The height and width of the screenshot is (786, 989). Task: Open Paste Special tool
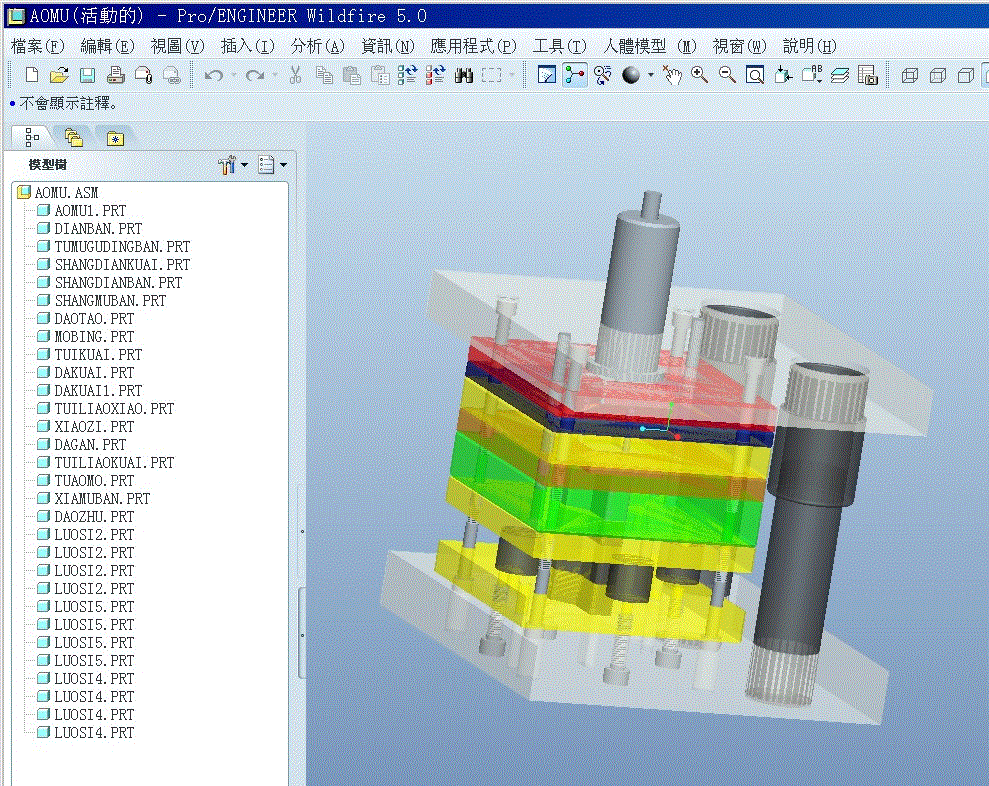tap(380, 75)
